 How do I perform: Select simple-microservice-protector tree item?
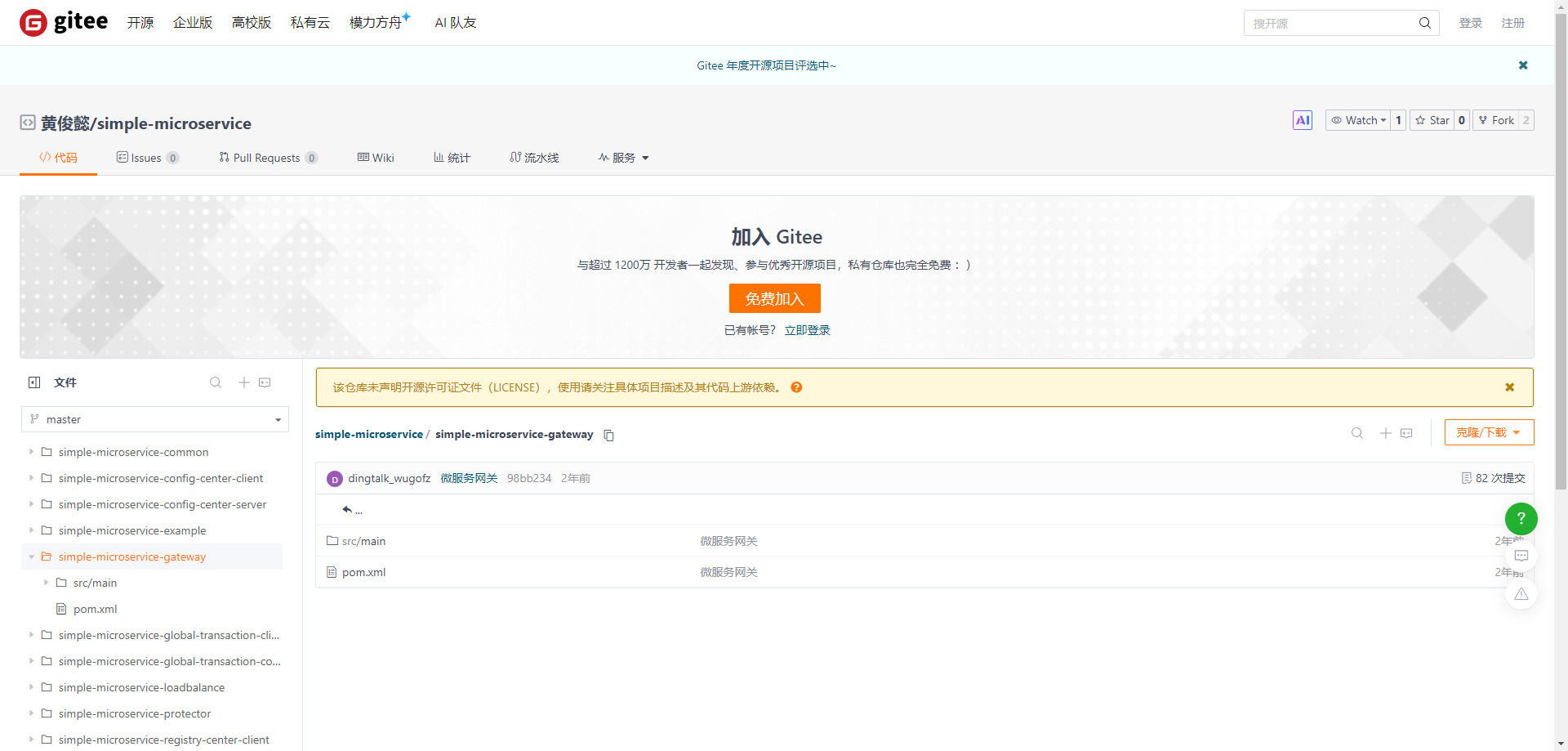(x=134, y=713)
